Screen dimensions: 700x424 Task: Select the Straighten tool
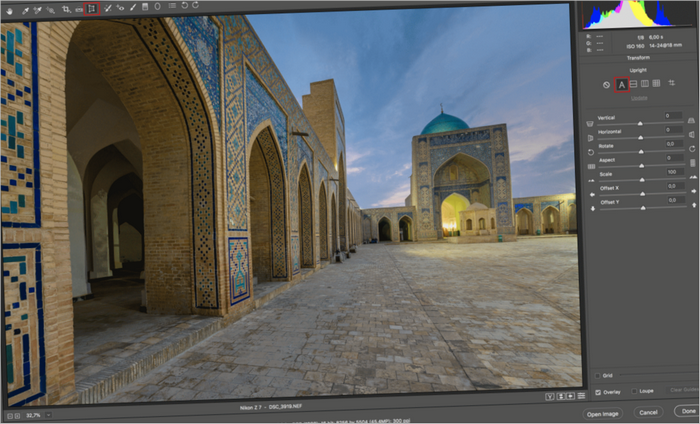79,9
